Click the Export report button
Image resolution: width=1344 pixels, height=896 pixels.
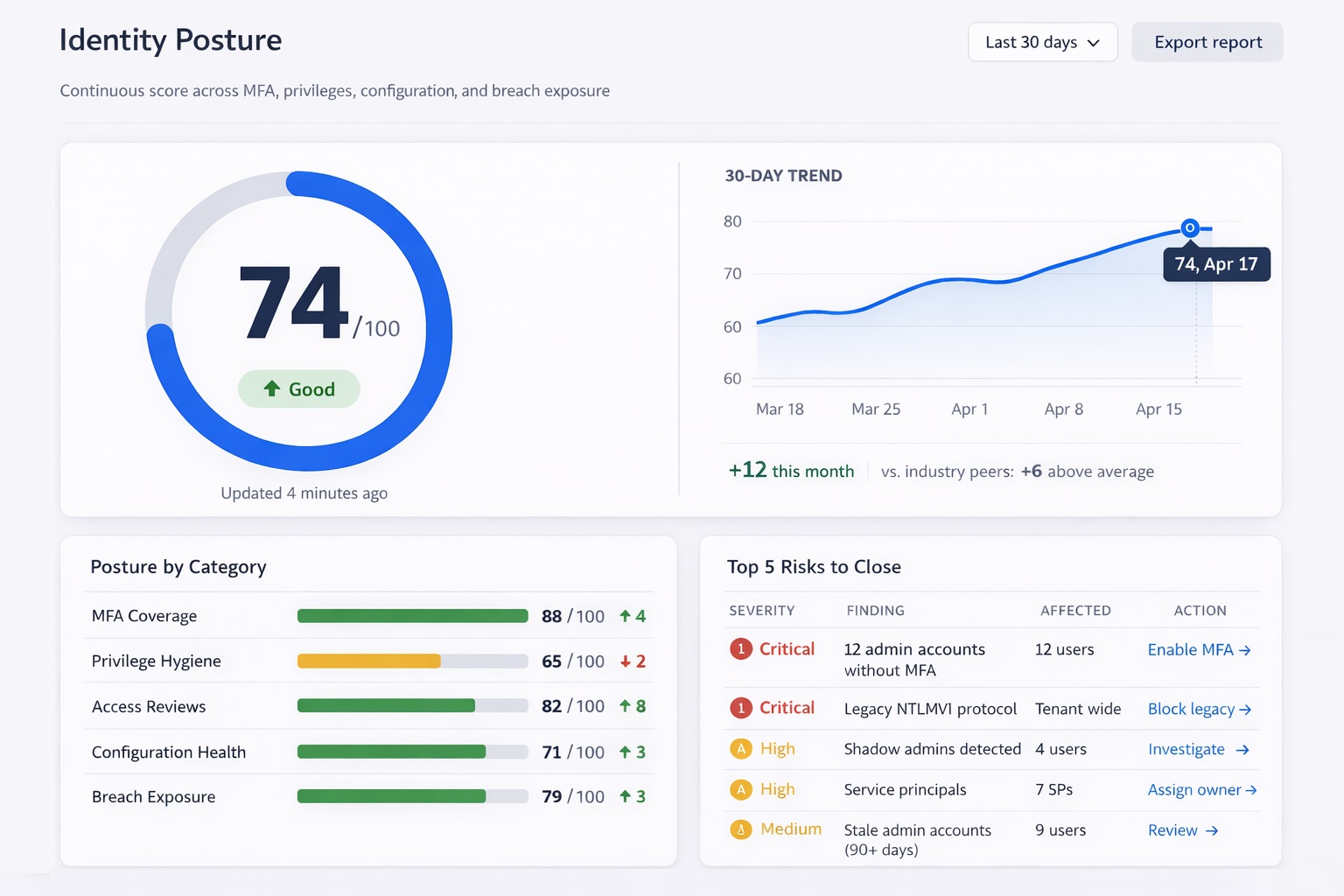(x=1207, y=42)
